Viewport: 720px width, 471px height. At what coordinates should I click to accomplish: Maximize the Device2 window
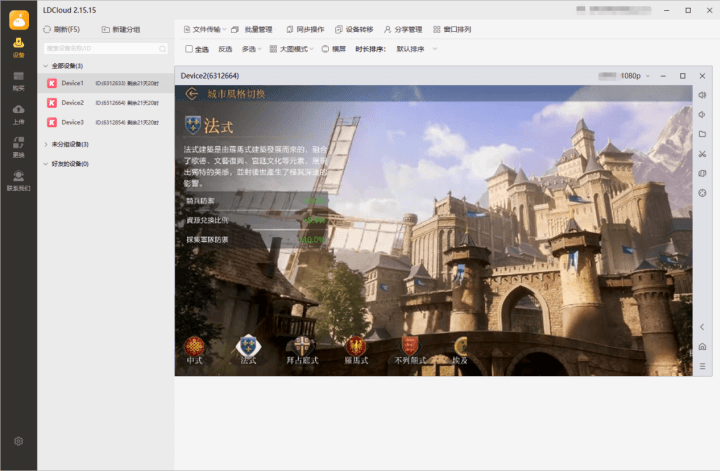pos(682,76)
